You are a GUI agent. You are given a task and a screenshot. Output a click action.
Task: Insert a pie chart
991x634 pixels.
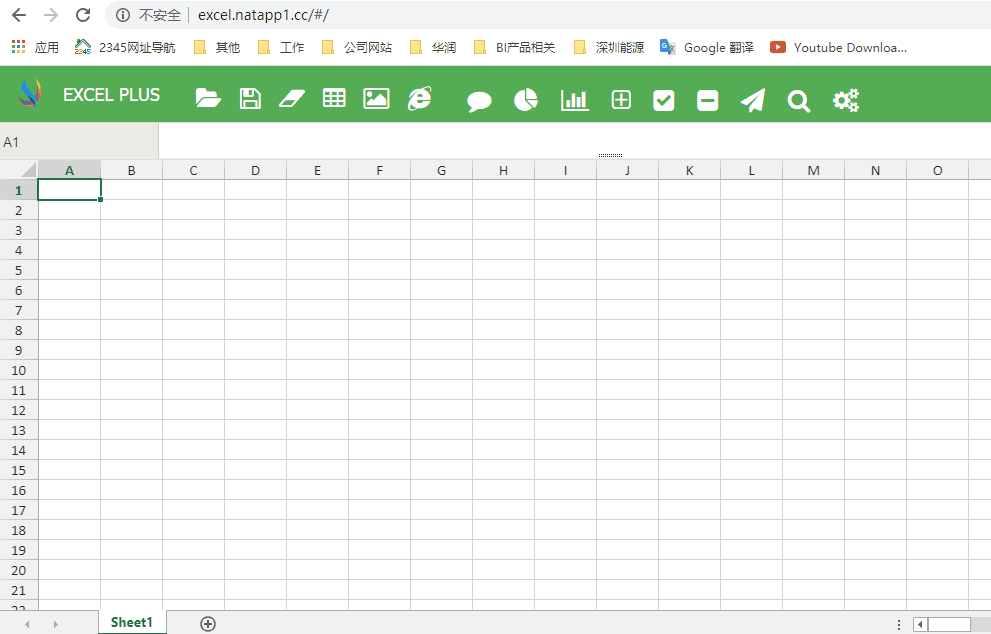pos(526,100)
